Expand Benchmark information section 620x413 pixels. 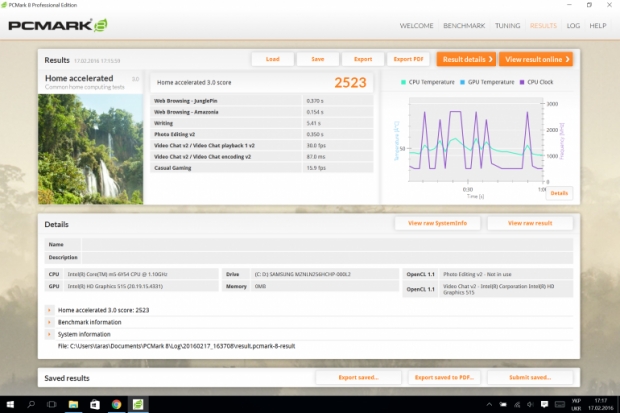(x=49, y=322)
